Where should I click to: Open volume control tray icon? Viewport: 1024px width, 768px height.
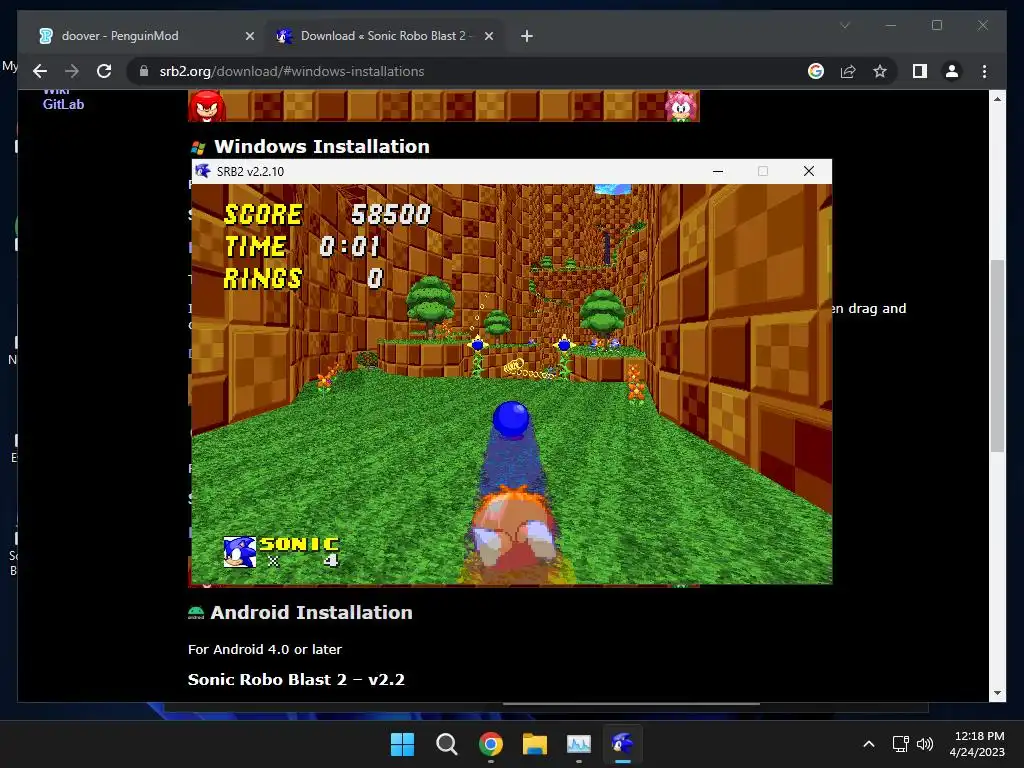click(925, 744)
